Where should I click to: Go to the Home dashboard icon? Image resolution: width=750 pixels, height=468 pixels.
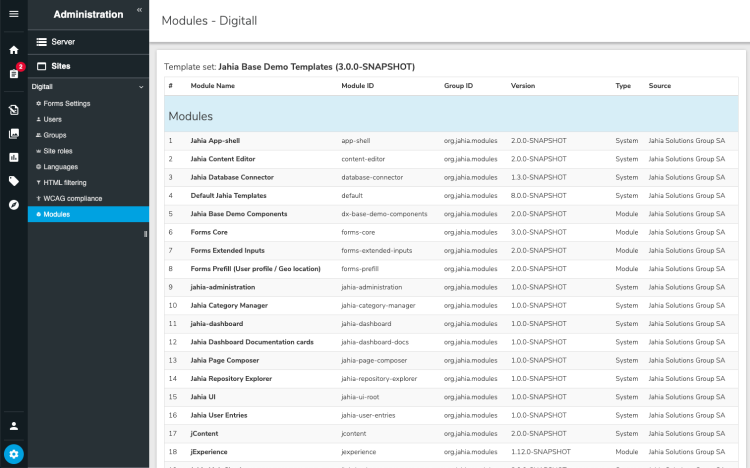pos(14,50)
